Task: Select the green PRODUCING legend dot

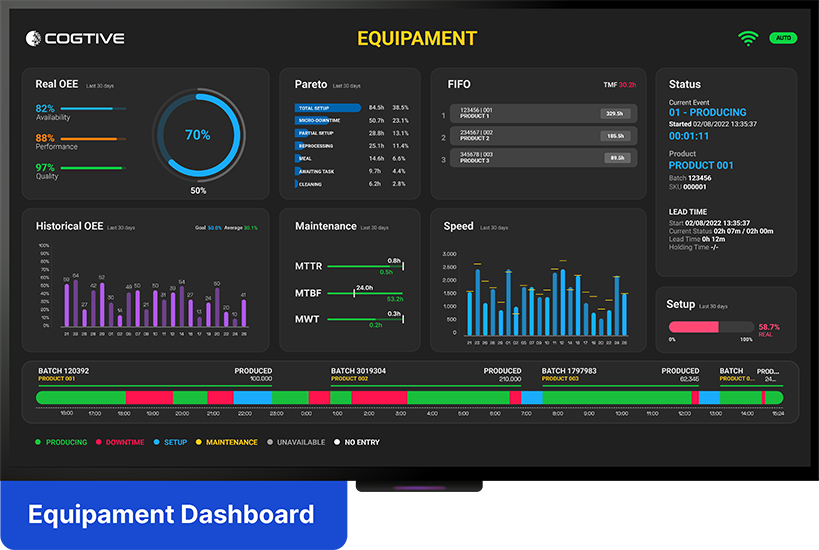Action: point(38,442)
